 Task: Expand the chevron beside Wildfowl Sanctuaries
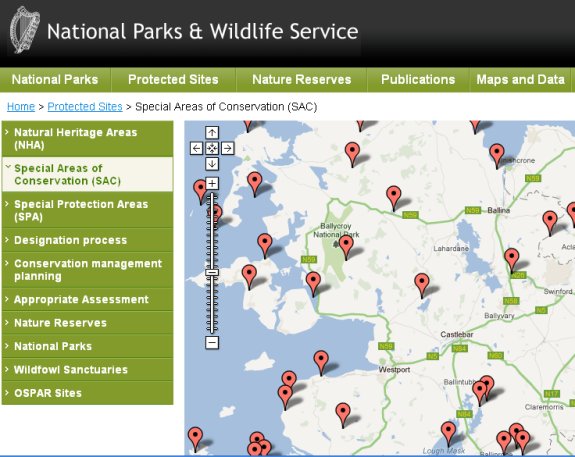(x=7, y=369)
